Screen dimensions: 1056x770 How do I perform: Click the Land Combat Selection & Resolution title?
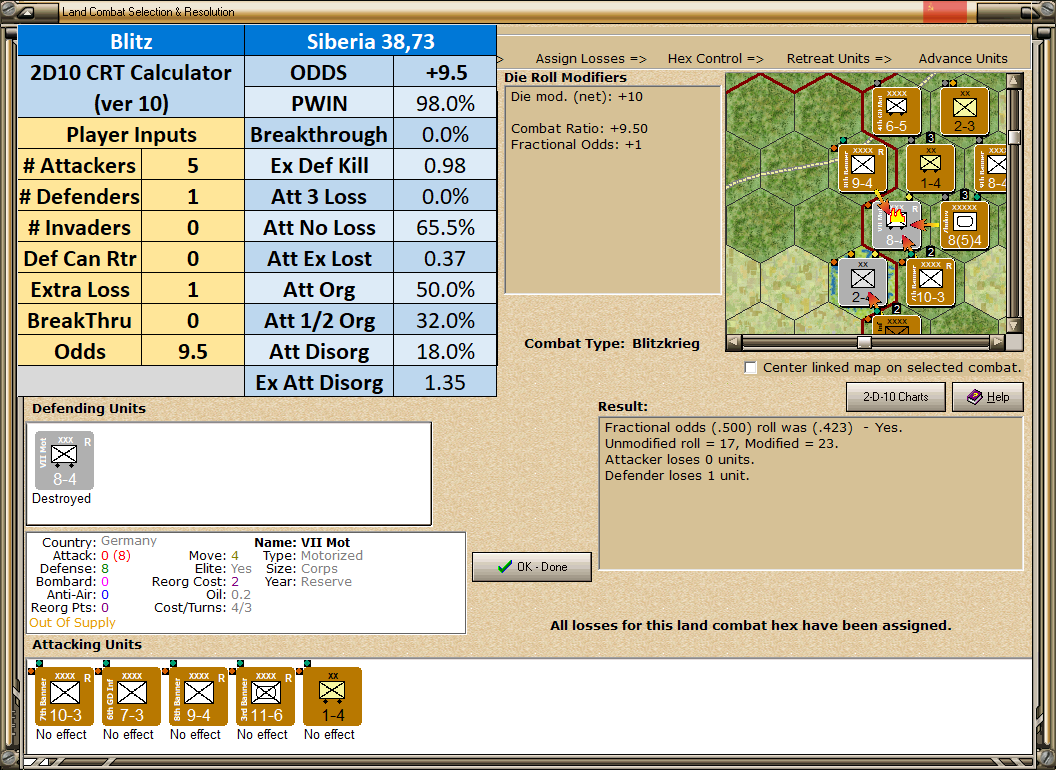148,11
